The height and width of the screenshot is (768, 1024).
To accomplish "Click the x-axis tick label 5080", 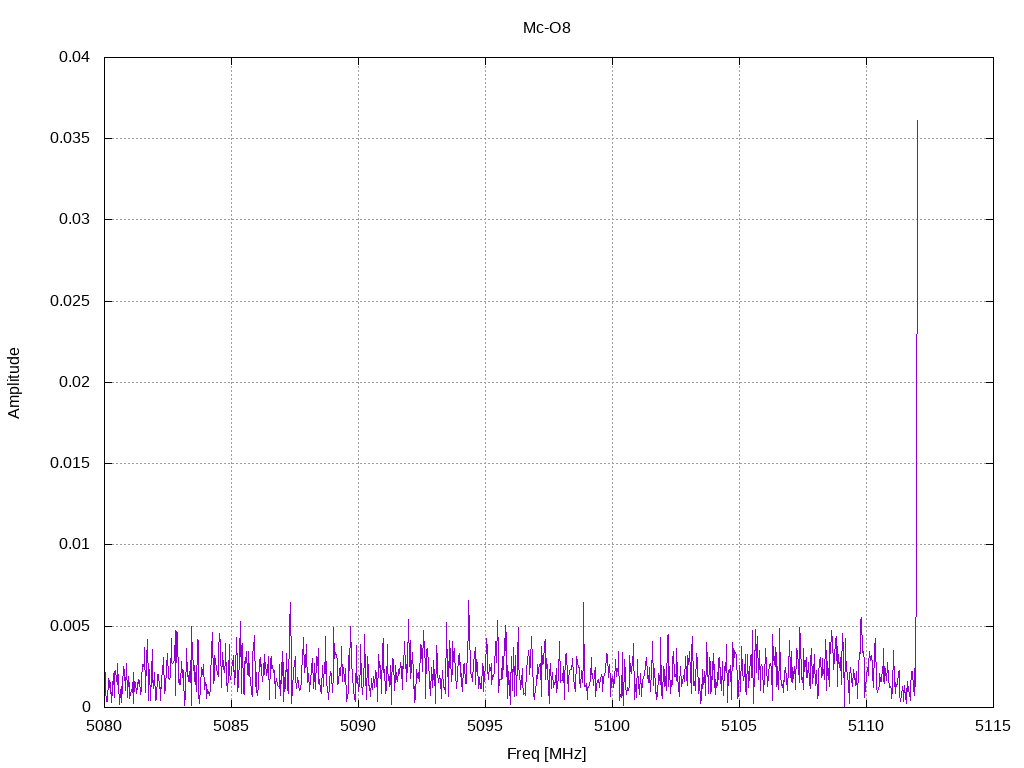I will pos(104,726).
